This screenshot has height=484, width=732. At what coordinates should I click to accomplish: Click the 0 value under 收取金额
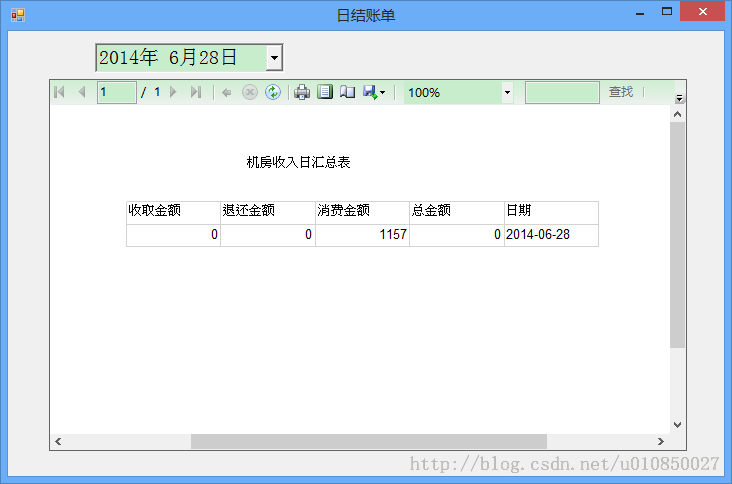173,235
